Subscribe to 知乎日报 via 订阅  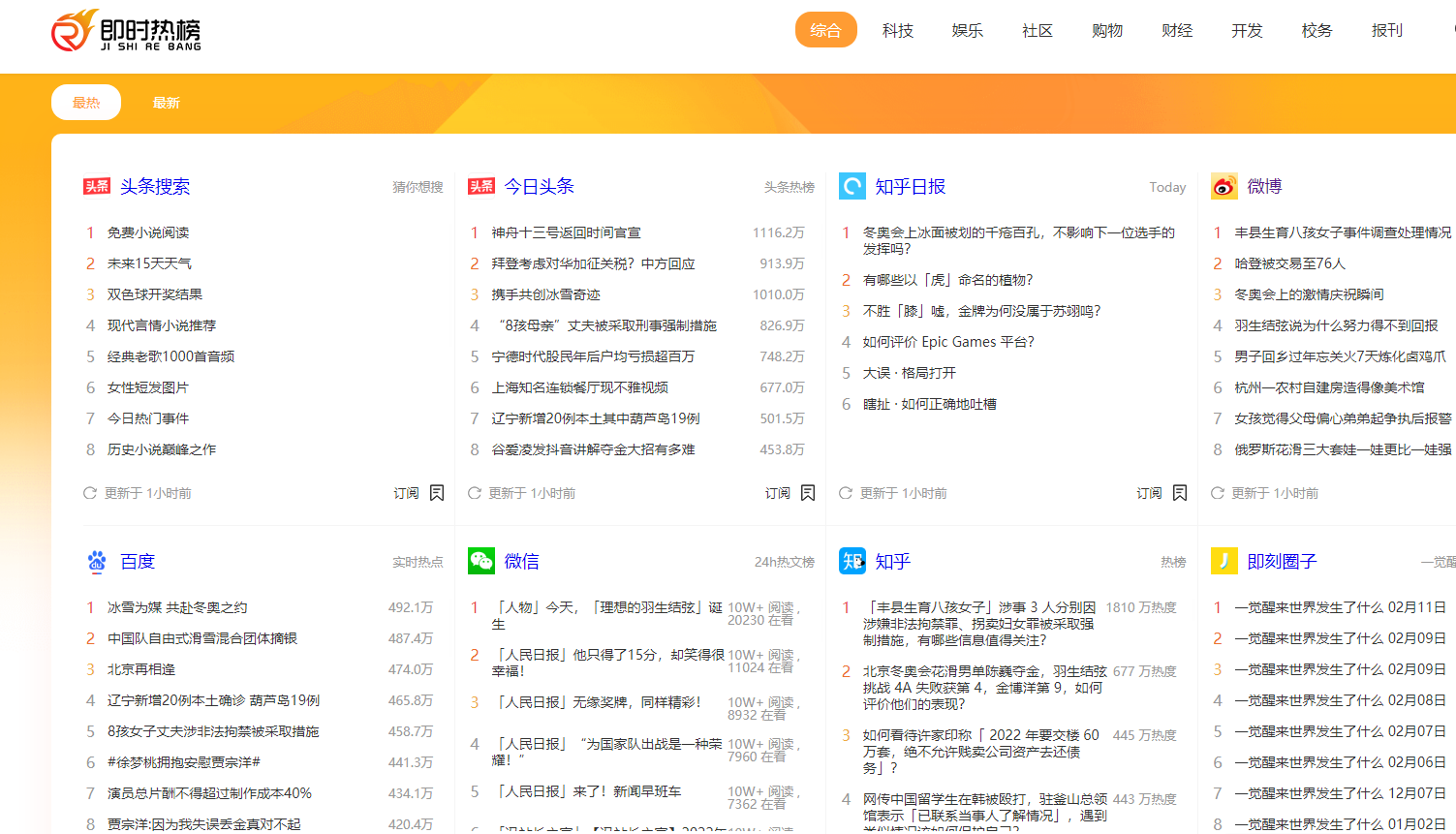pyautogui.click(x=1149, y=493)
